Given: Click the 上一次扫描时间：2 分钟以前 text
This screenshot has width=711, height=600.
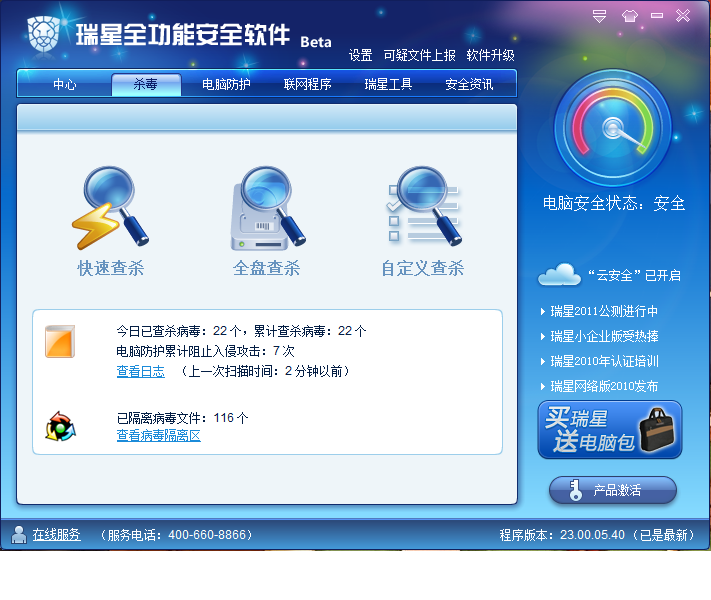Looking at the screenshot, I should (265, 371).
